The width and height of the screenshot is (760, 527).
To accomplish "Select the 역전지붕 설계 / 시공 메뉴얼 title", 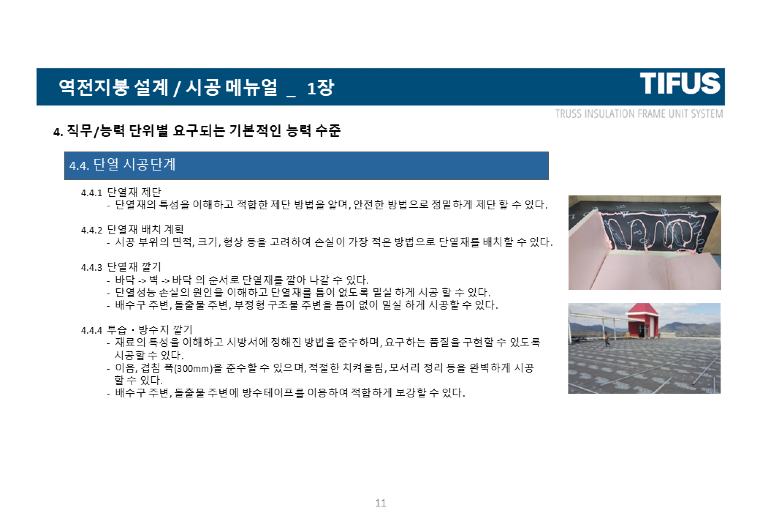I will 165,88.
